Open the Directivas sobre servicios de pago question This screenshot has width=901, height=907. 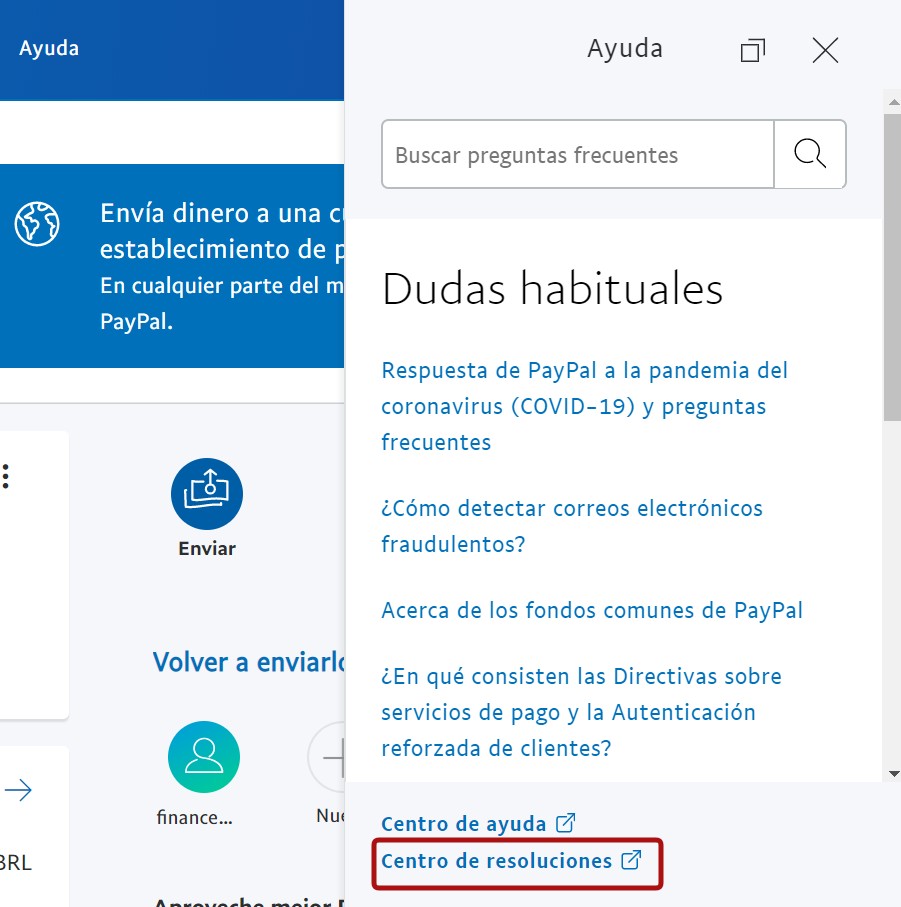[x=581, y=712]
